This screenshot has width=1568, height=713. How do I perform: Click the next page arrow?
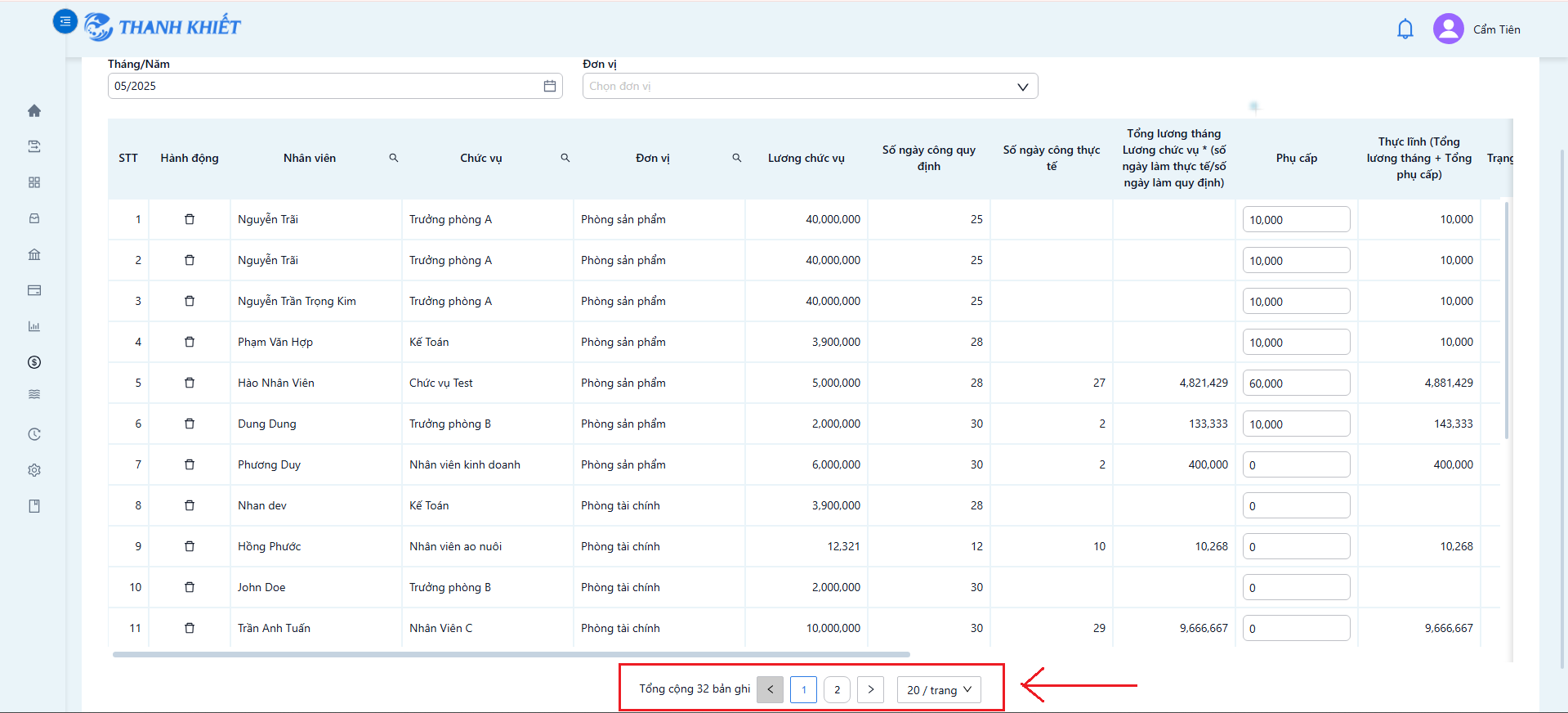tap(870, 690)
